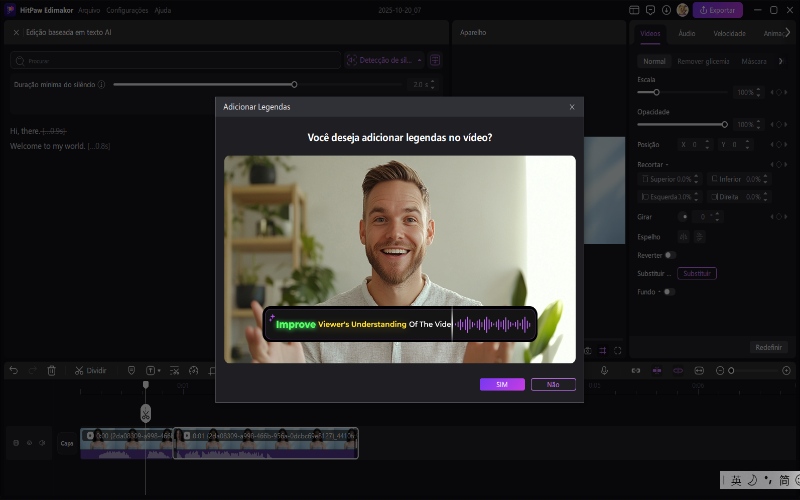800x500 pixels.
Task: Delete the selected clip with the trash icon
Action: click(x=52, y=370)
